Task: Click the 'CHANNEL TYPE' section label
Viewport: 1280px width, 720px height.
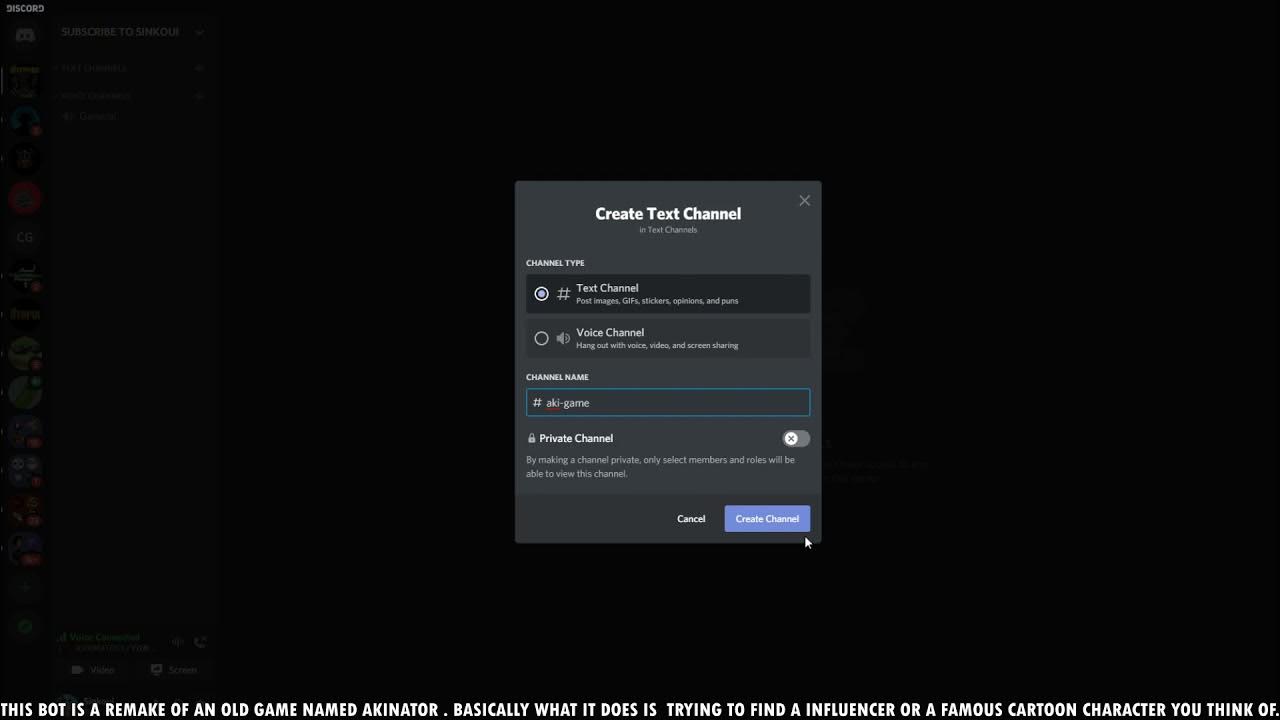Action: coord(555,263)
